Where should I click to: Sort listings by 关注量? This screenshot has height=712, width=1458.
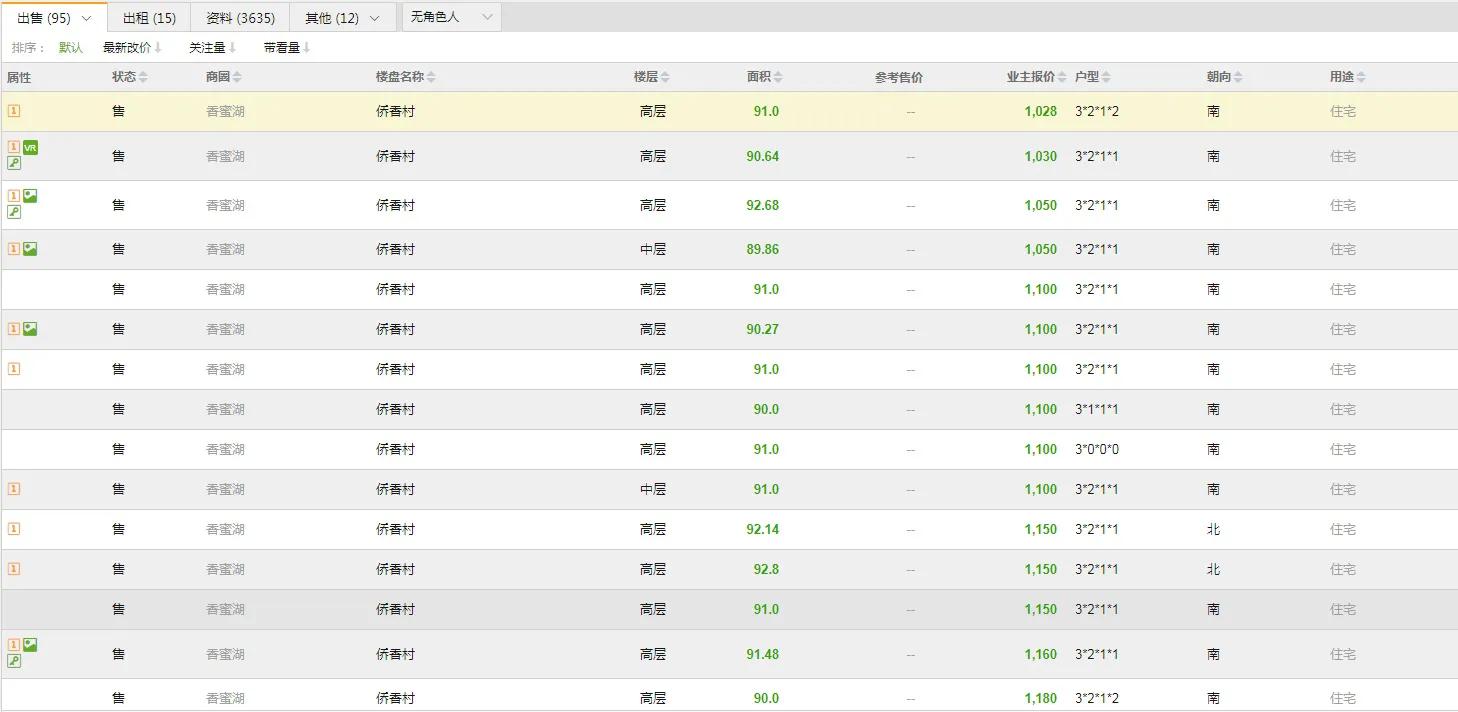pyautogui.click(x=209, y=46)
